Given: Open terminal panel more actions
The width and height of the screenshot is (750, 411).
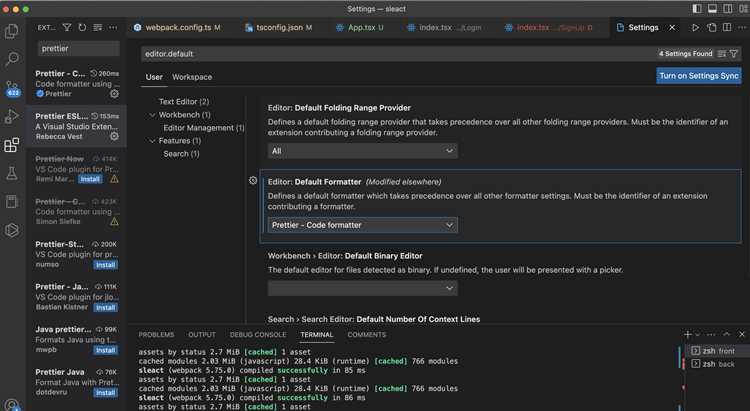Looking at the screenshot, I should pos(711,334).
